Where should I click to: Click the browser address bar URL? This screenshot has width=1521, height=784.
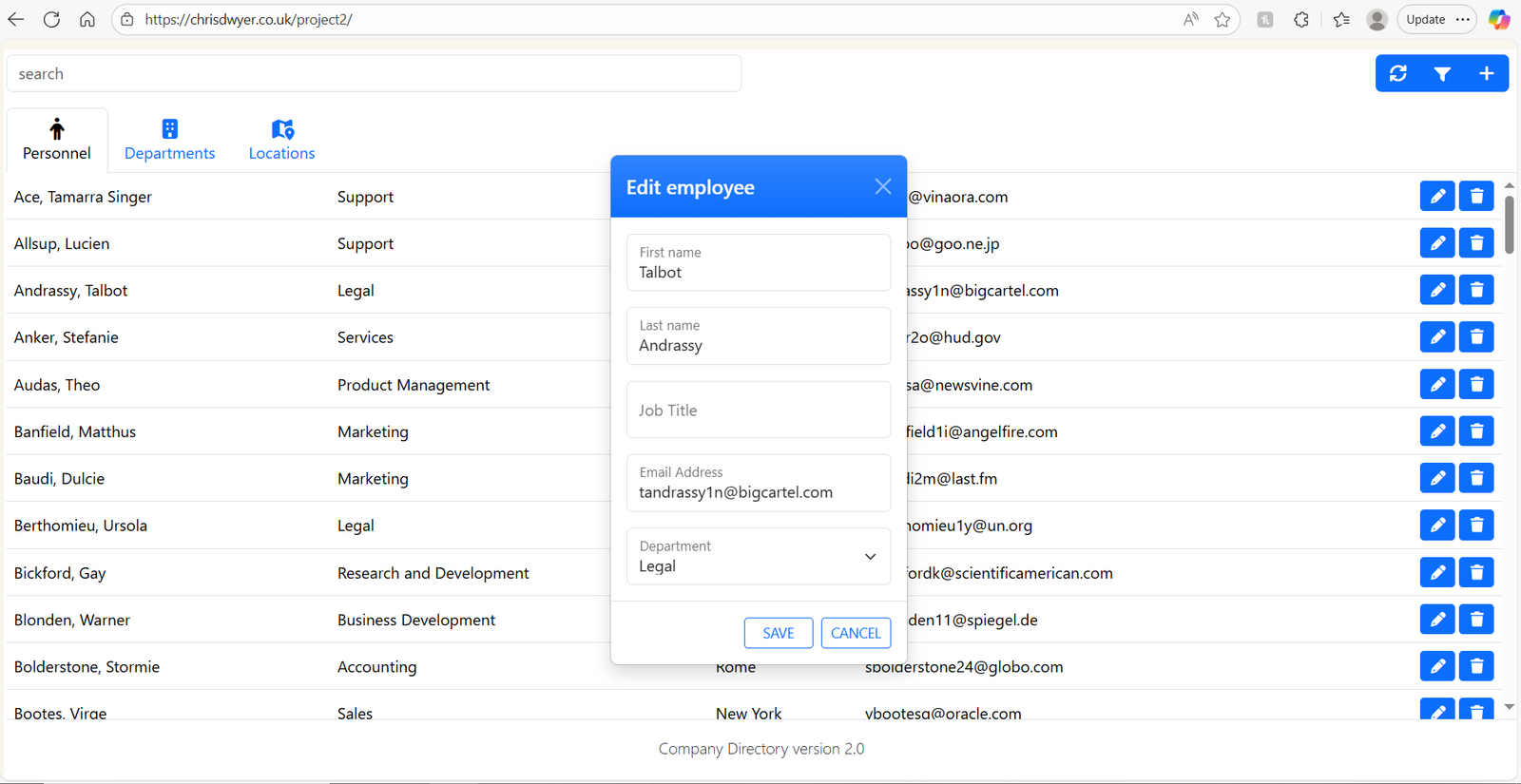click(248, 19)
